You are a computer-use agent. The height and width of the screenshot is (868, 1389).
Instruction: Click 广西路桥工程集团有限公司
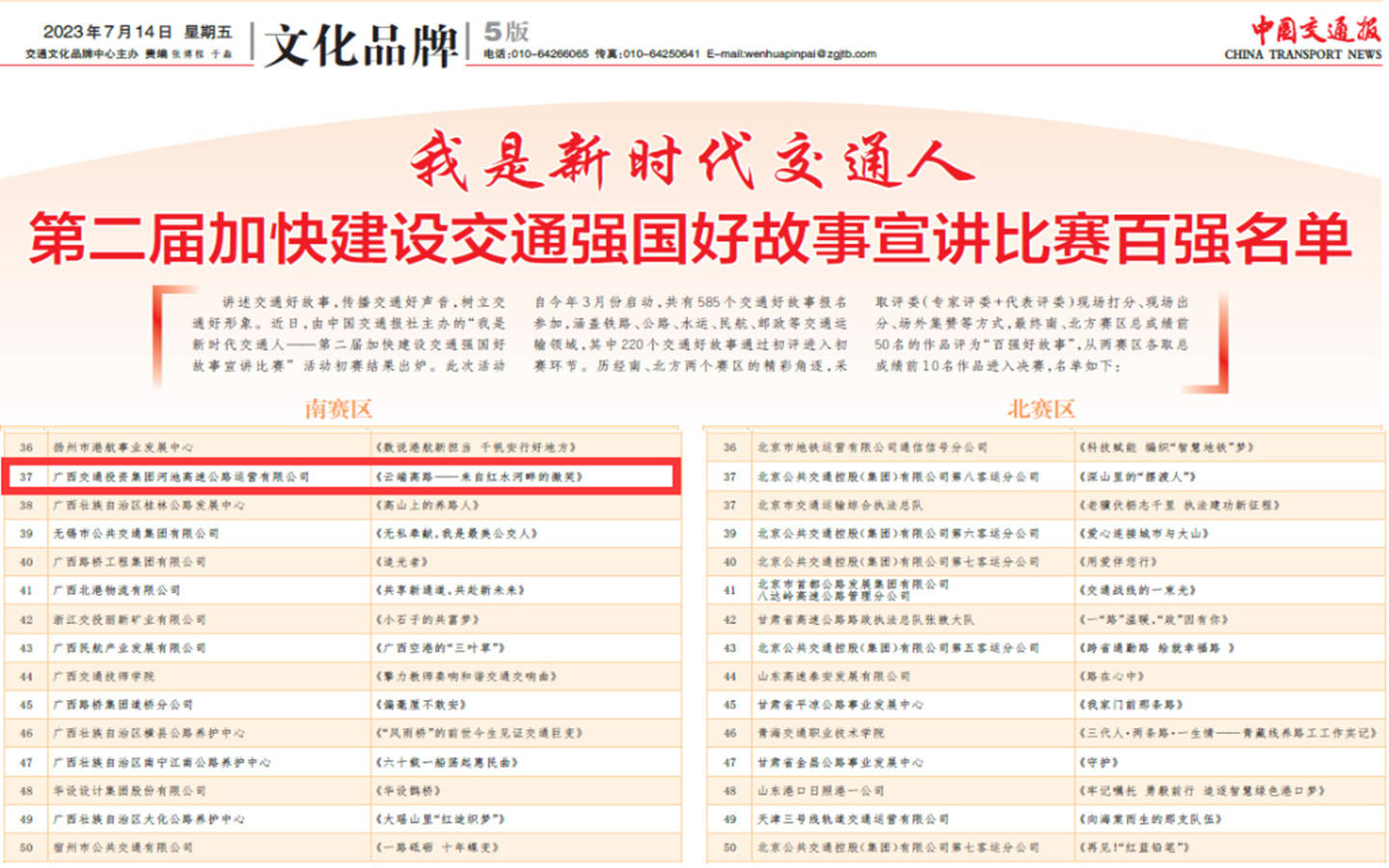tap(129, 562)
